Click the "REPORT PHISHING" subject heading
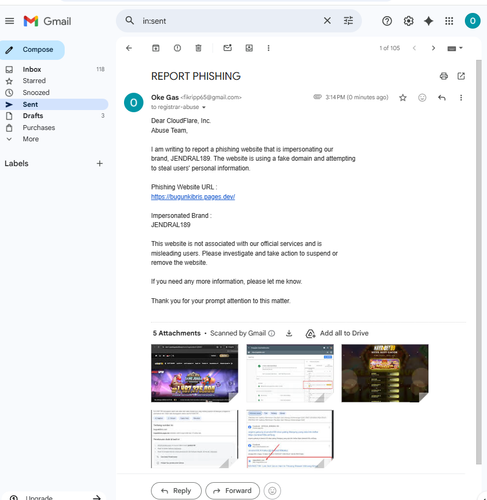487x500 pixels. click(196, 76)
